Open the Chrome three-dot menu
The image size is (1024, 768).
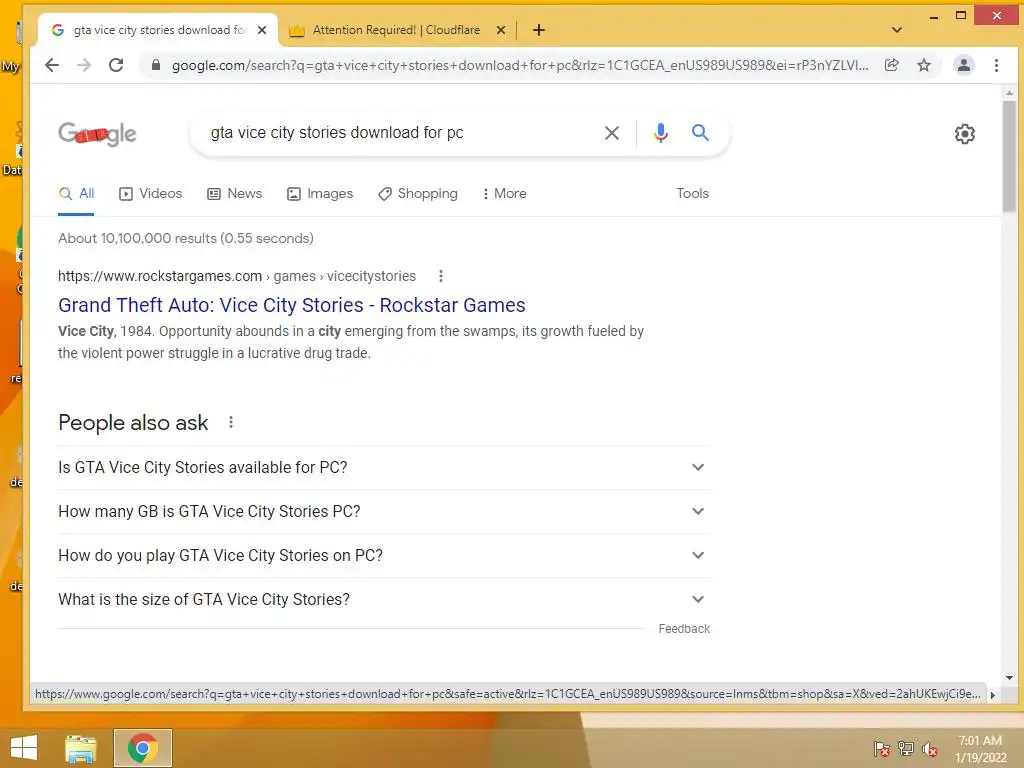(996, 65)
